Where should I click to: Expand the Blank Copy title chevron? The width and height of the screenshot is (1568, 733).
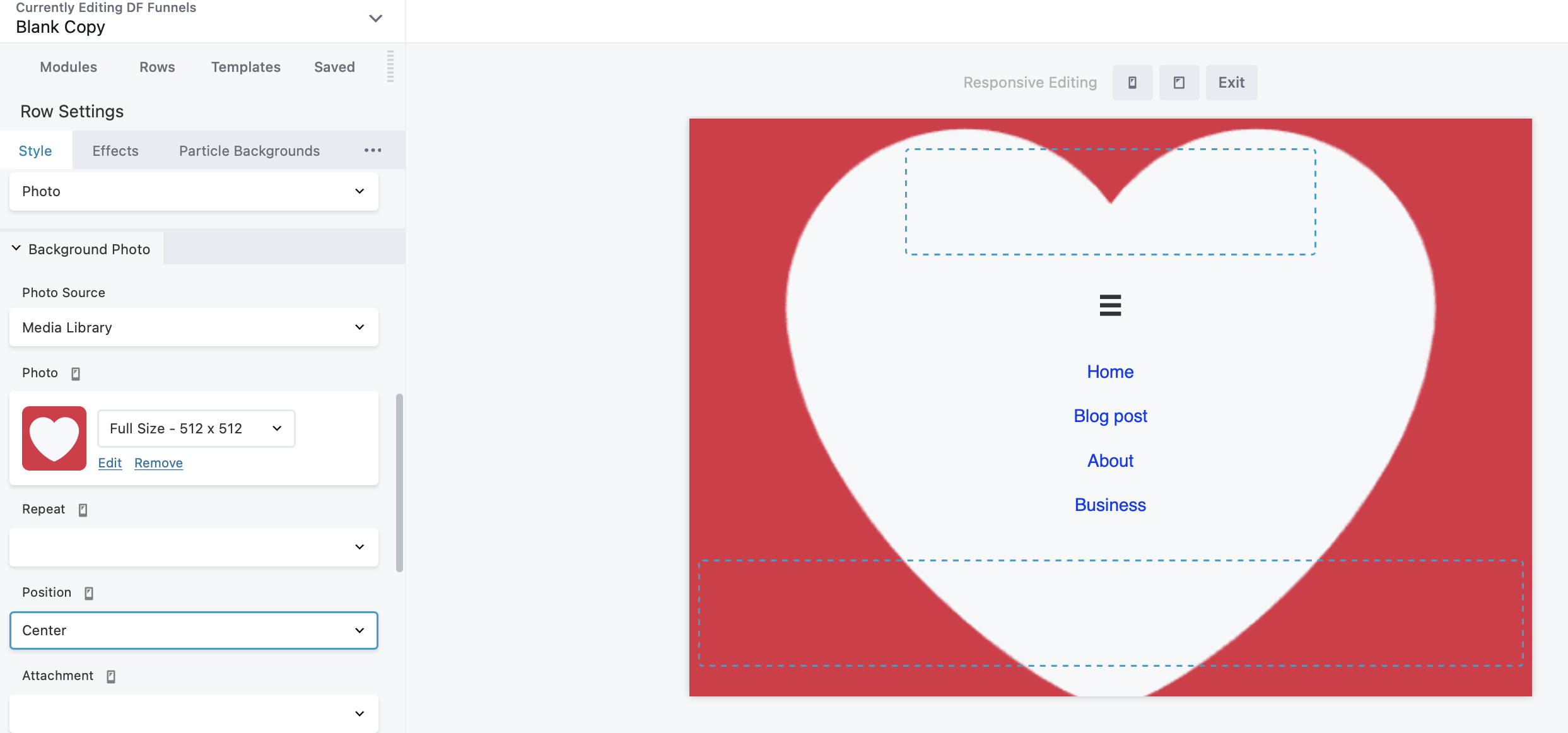[376, 18]
